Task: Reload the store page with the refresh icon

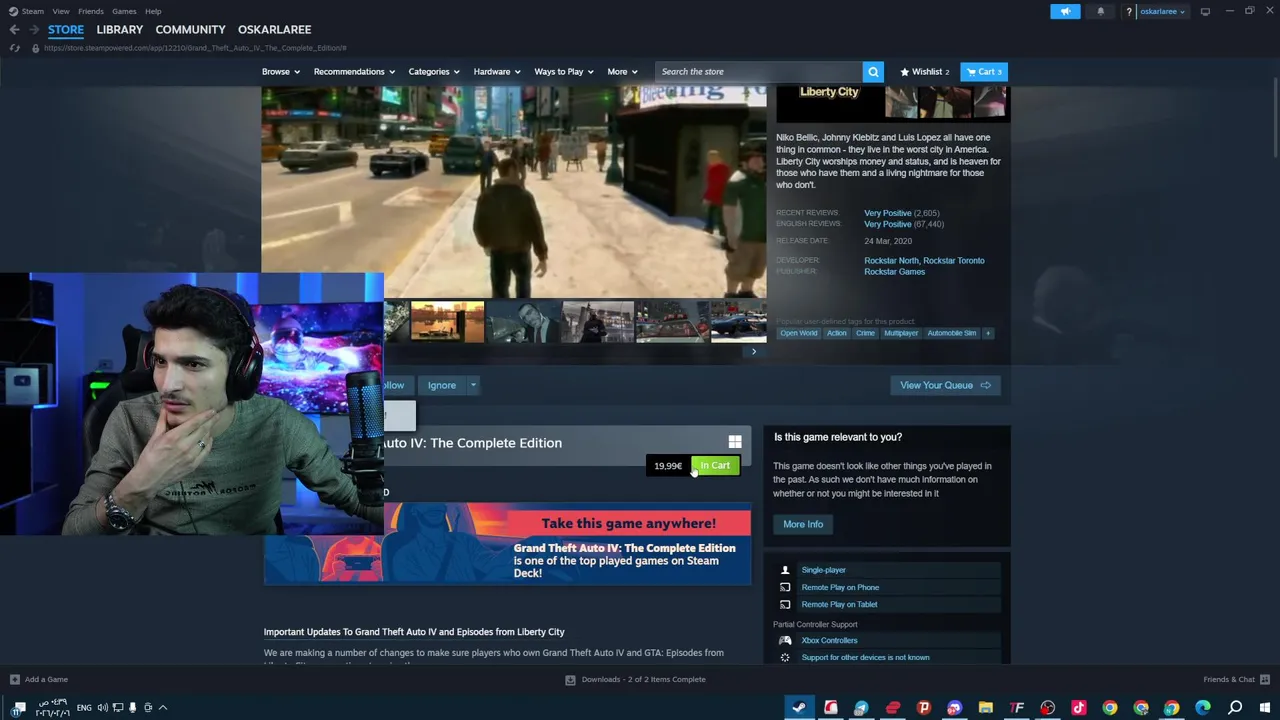Action: pos(14,48)
